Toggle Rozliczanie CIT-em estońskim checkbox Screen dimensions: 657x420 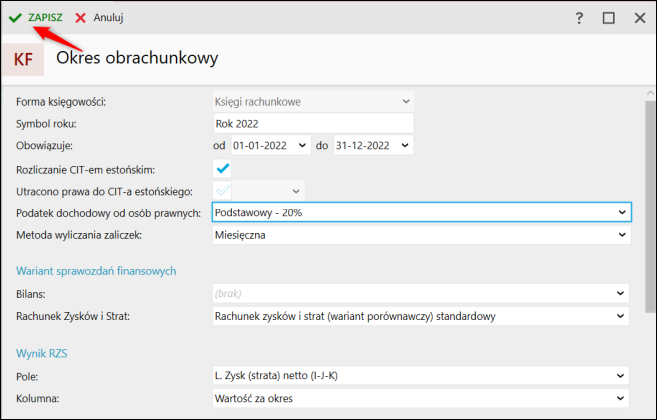222,168
